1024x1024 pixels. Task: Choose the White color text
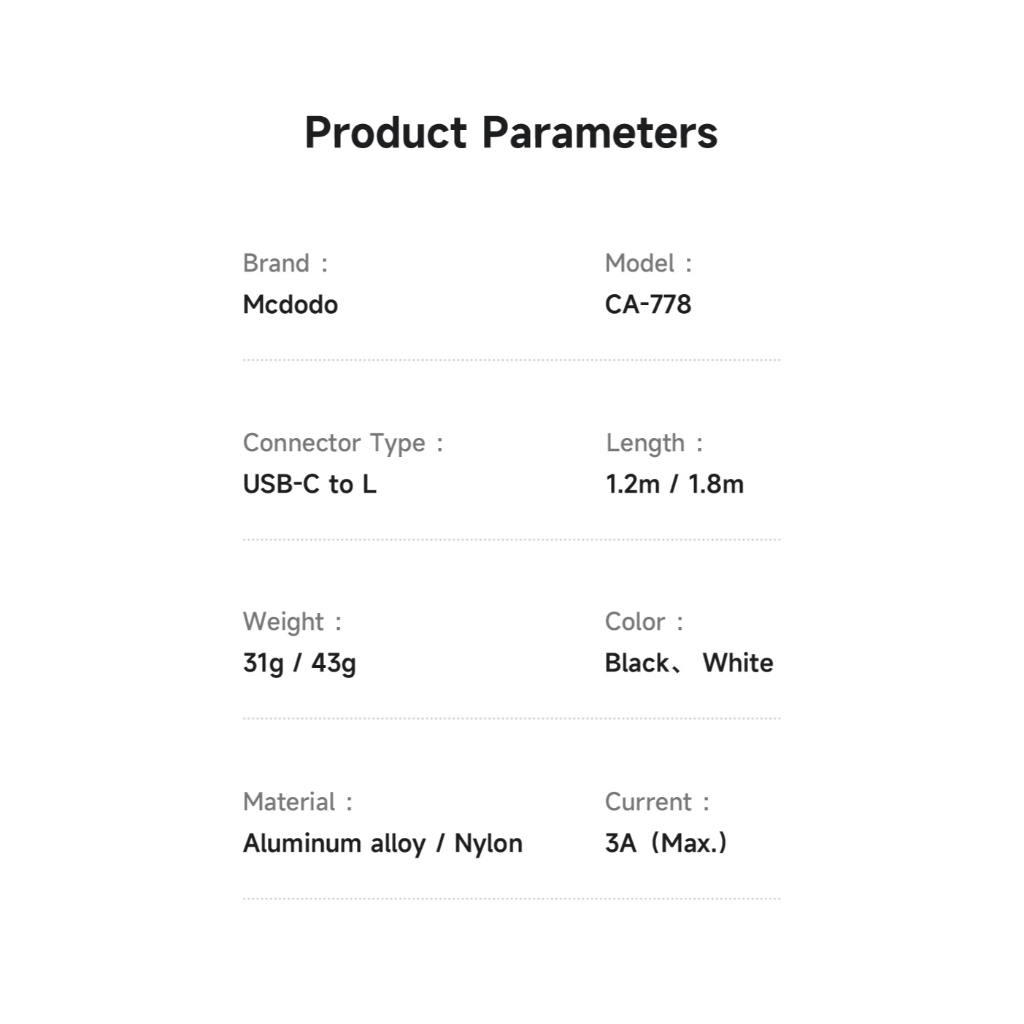click(x=738, y=663)
